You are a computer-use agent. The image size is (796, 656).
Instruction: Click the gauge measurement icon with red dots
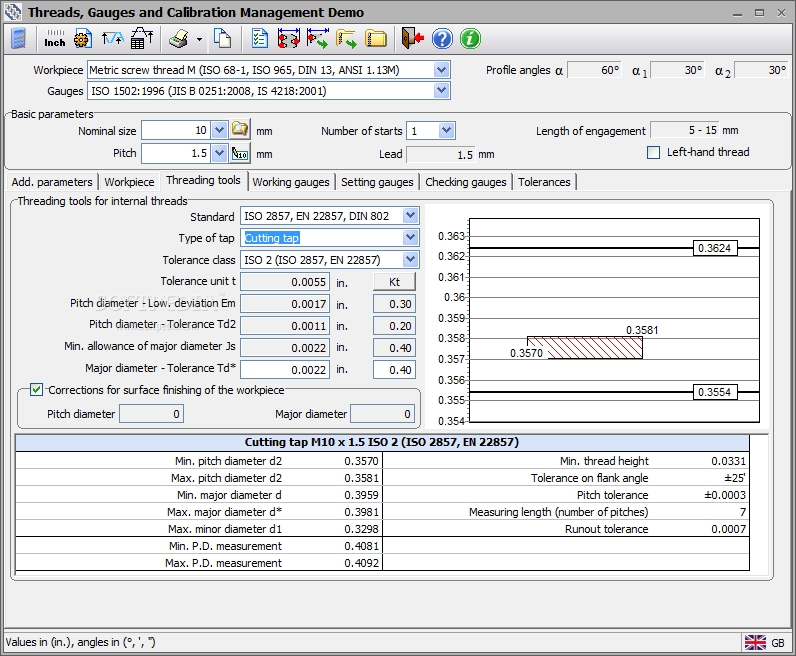288,39
